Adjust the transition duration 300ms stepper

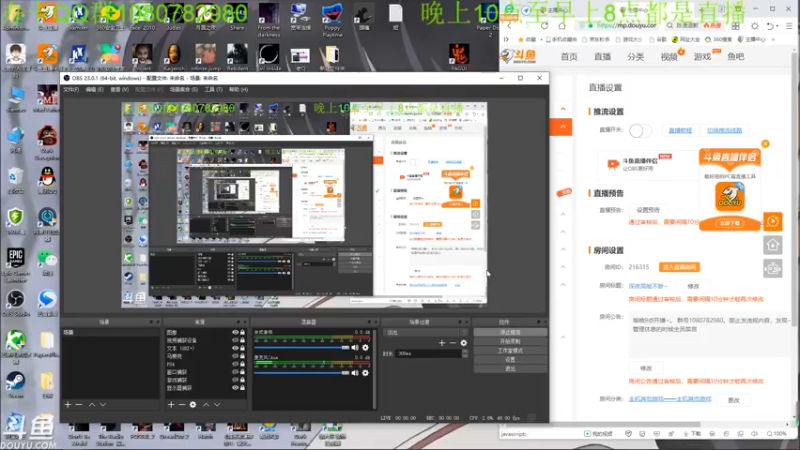pyautogui.click(x=464, y=354)
